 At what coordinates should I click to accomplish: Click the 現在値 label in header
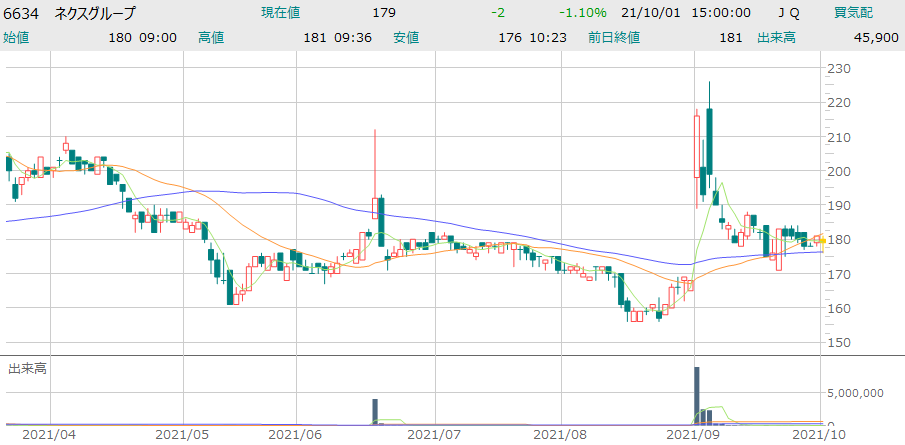[281, 13]
